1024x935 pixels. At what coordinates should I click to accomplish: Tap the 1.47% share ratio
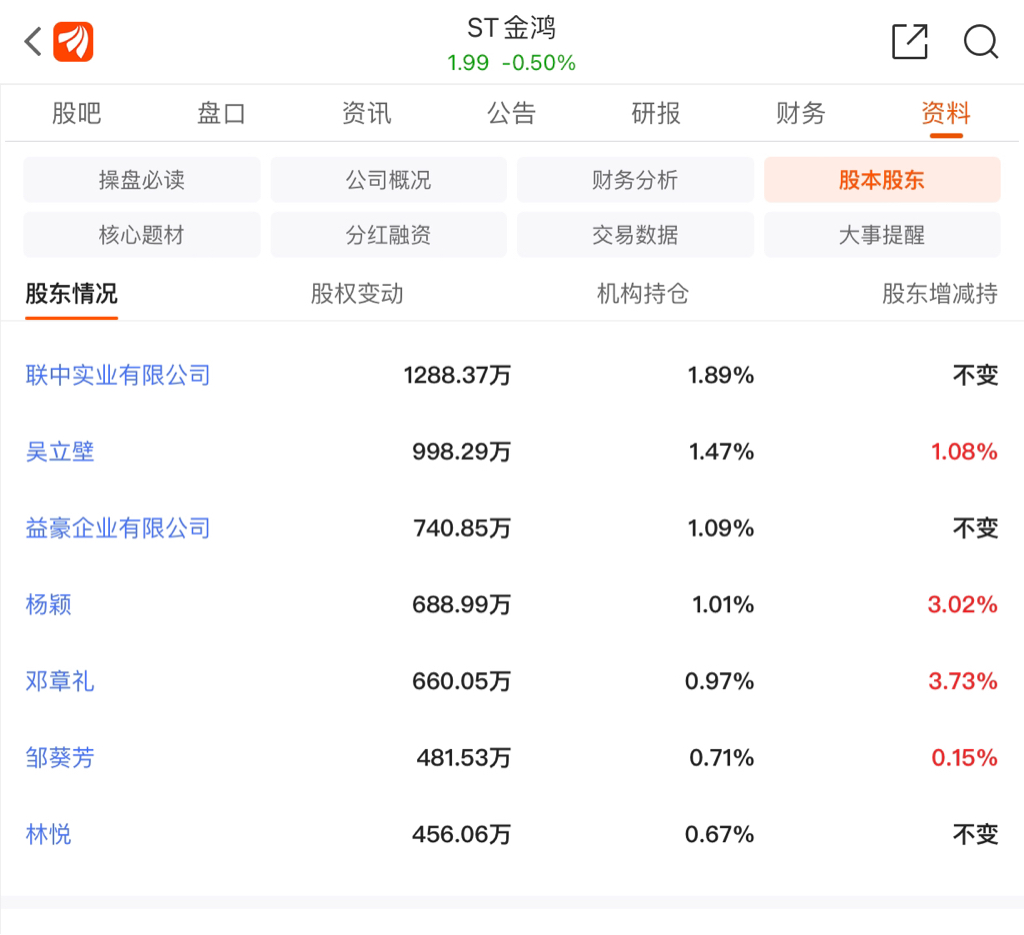pos(722,452)
